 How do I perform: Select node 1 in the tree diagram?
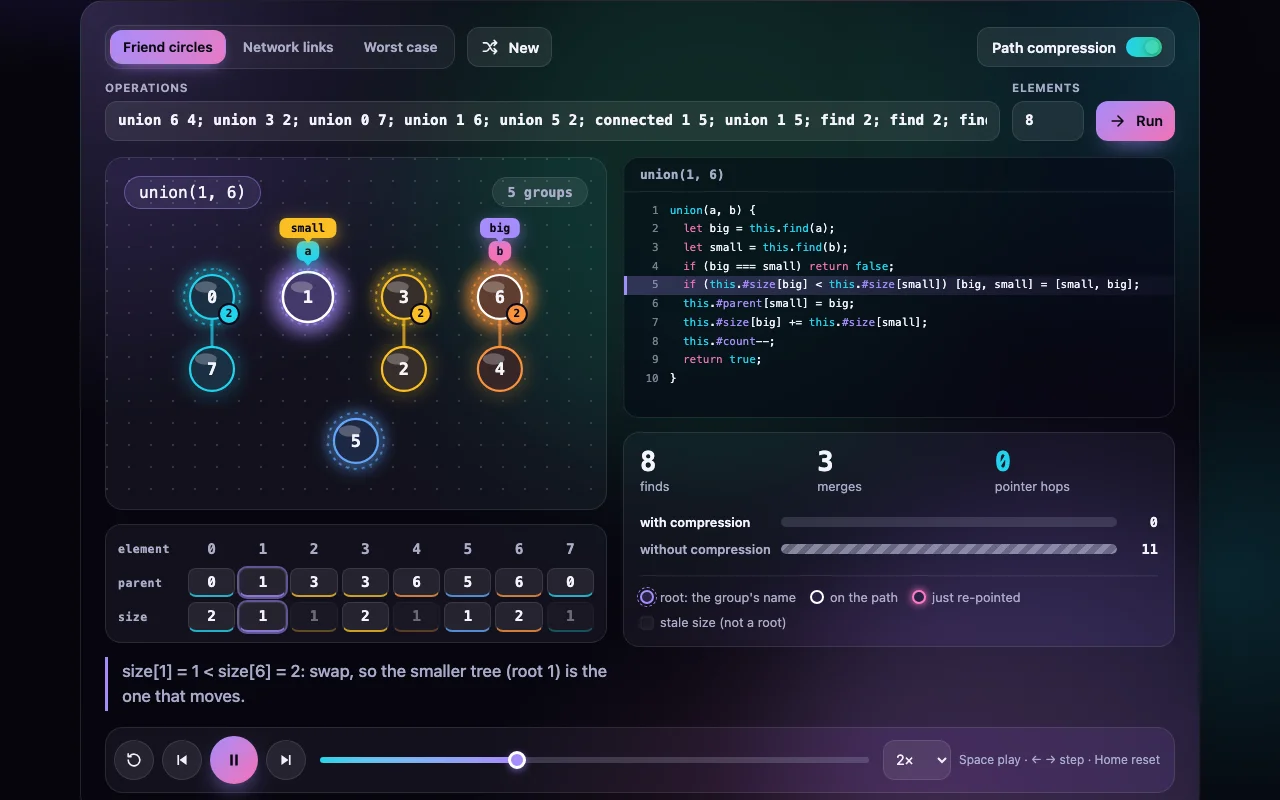[308, 297]
